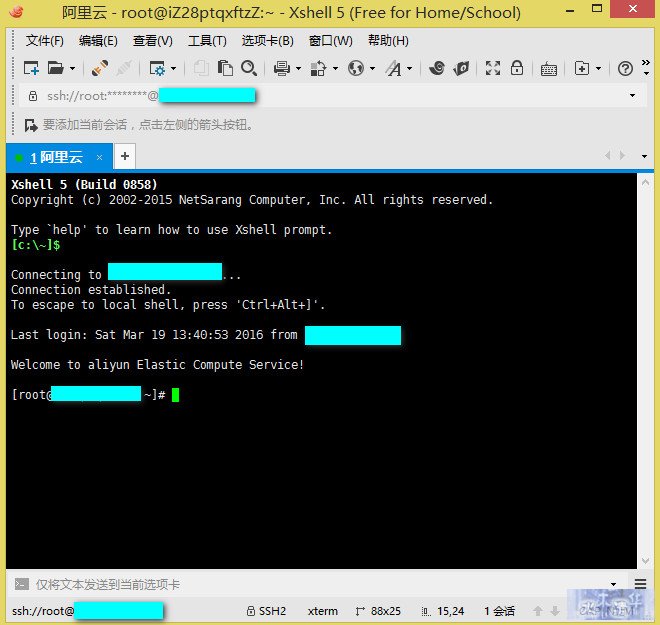Open the 选项卡(B) menu
This screenshot has height=625, width=660.
tap(268, 41)
